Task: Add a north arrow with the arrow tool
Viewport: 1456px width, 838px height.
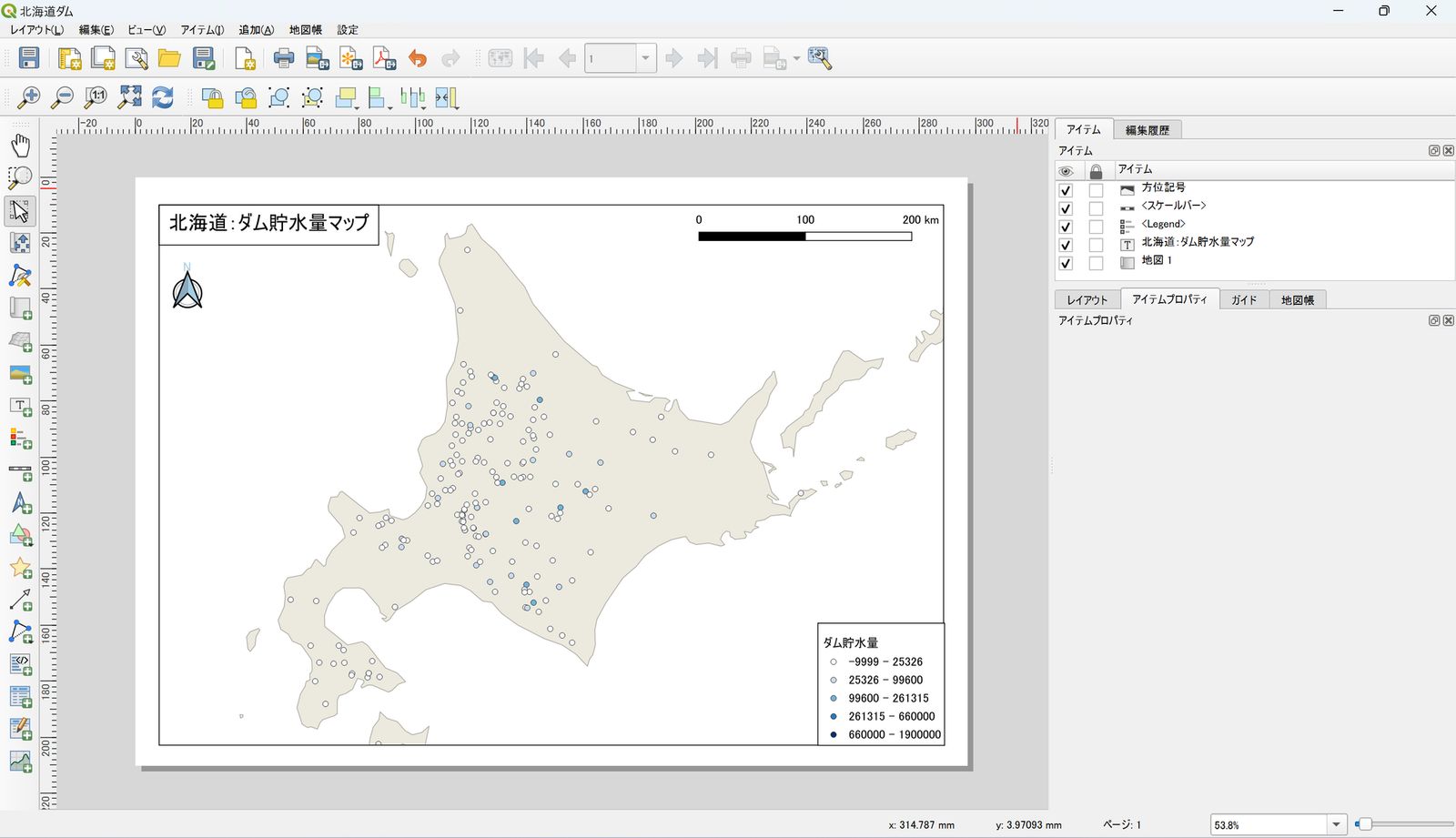Action: point(20,503)
